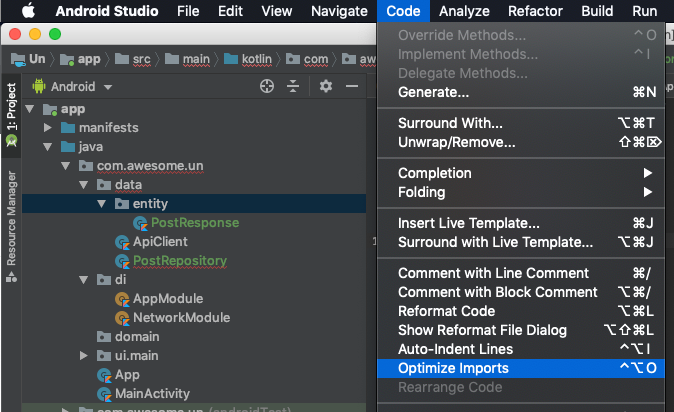The image size is (674, 412).
Task: Select the entity package row
Action: point(194,203)
